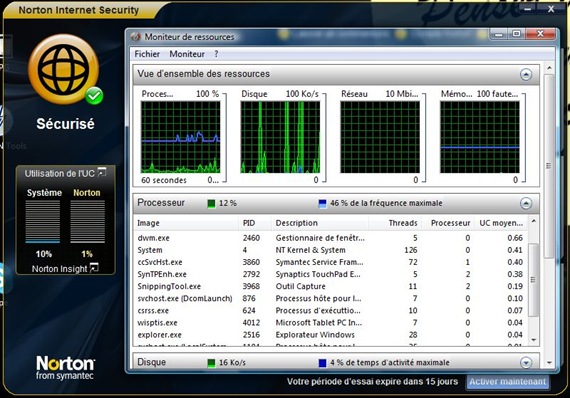Open the Norton Insight link icon

(94, 268)
